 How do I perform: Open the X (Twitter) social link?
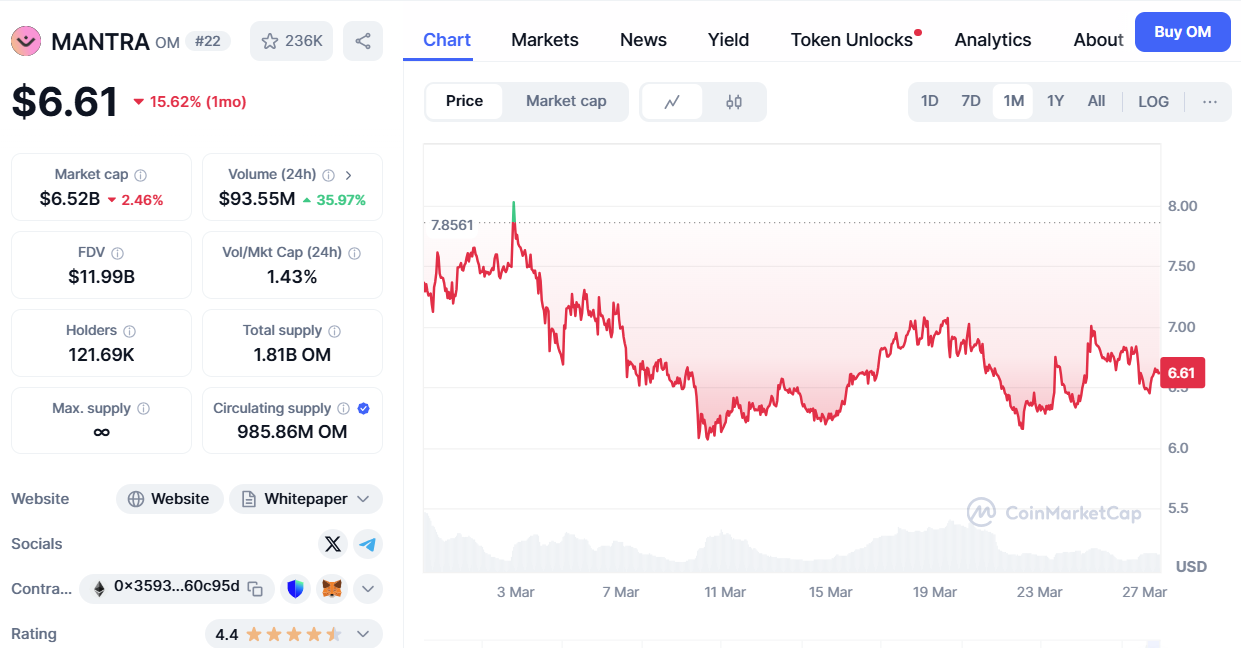pos(333,544)
